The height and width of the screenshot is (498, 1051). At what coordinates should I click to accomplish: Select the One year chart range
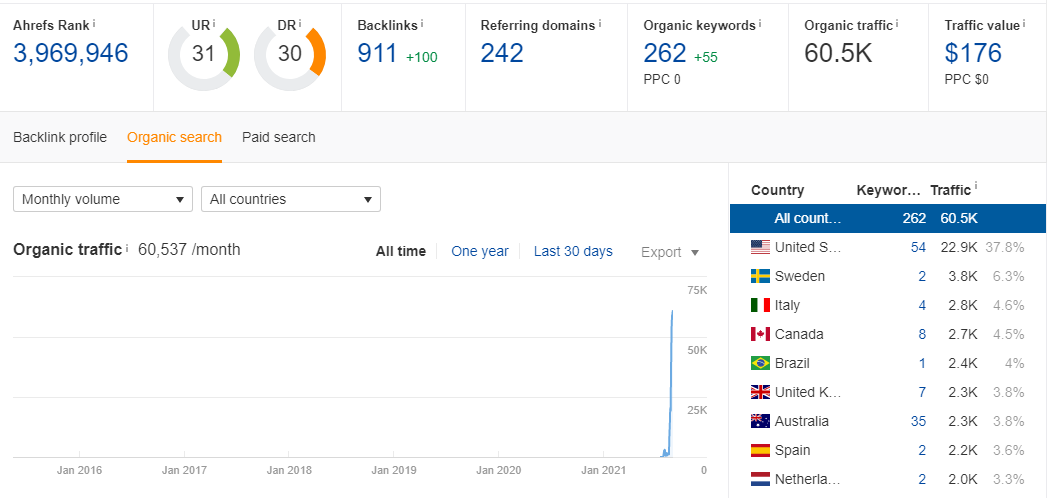coord(480,251)
